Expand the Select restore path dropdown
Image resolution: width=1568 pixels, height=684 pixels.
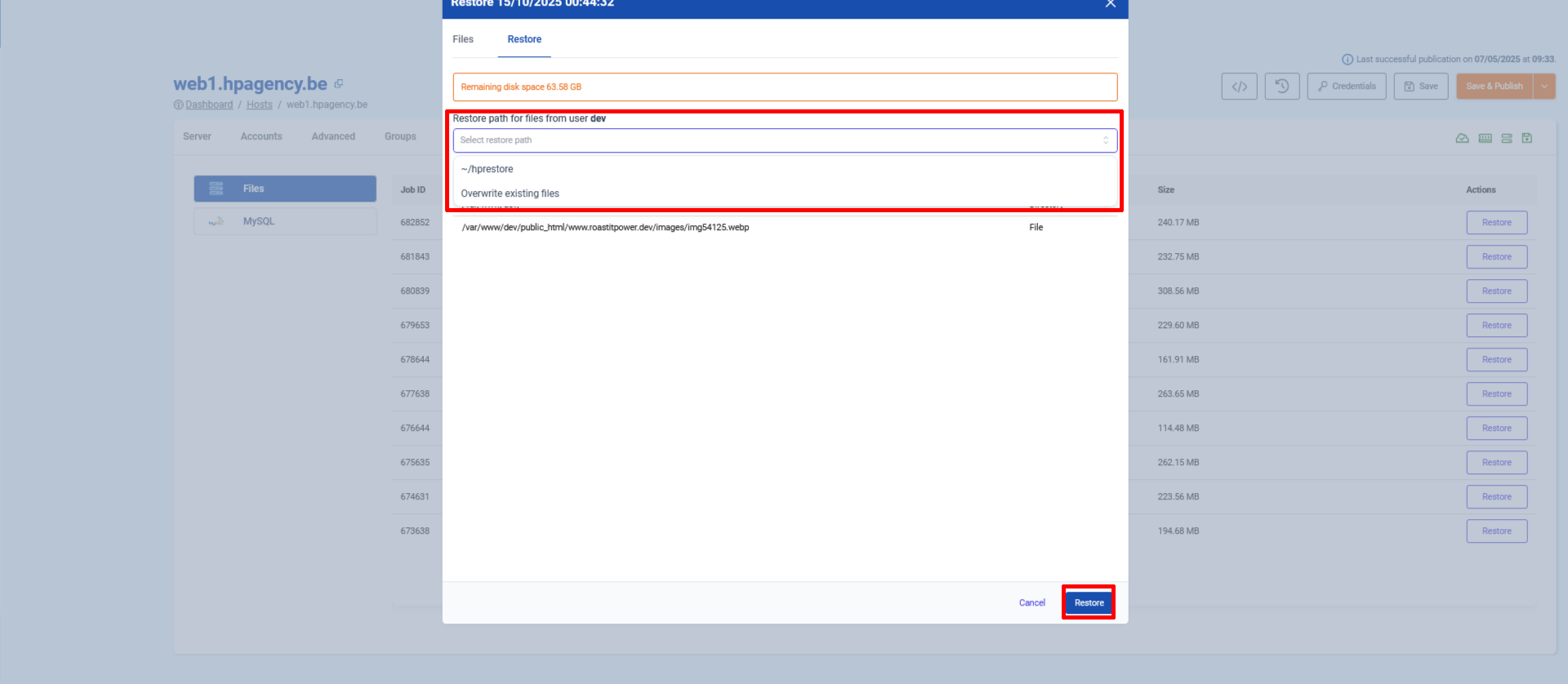784,140
